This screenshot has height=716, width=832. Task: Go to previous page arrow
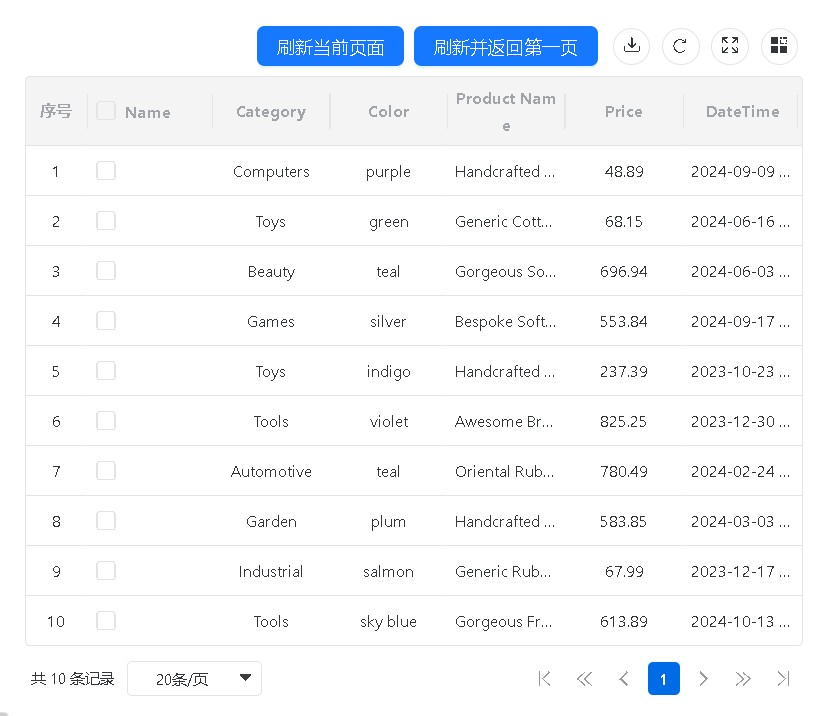click(x=624, y=679)
